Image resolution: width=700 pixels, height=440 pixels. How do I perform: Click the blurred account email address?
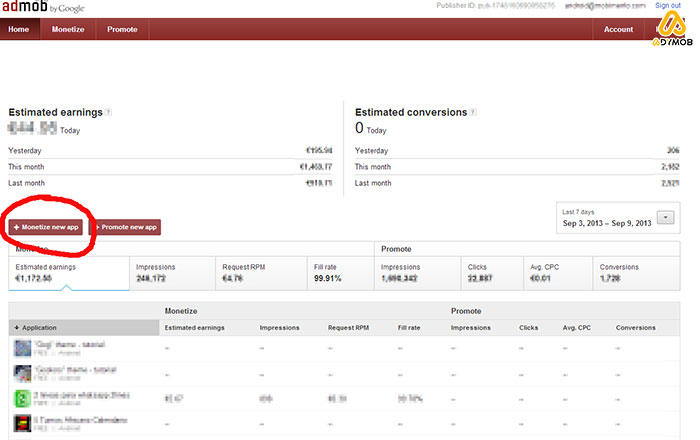pos(605,5)
